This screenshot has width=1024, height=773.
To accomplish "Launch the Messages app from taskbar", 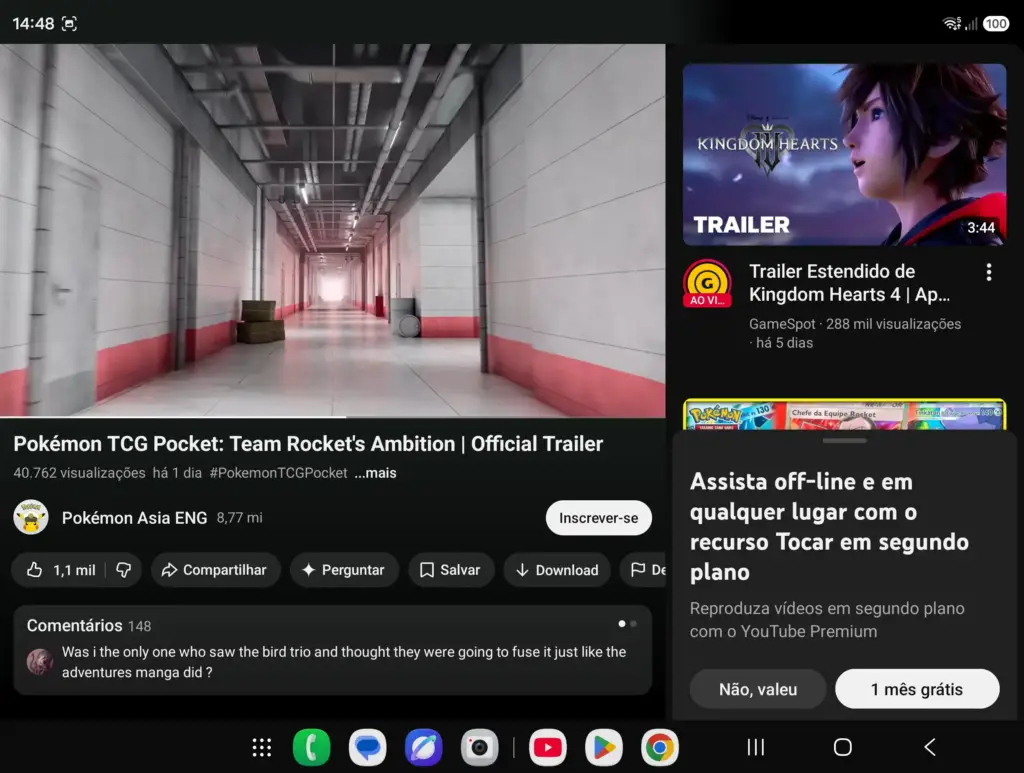I will (x=368, y=748).
